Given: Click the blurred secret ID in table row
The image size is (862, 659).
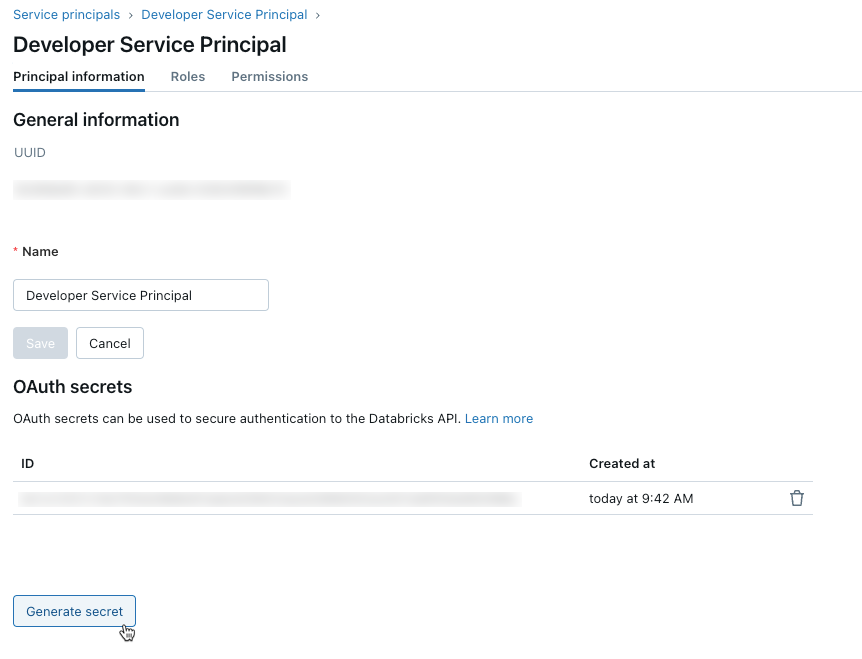Looking at the screenshot, I should point(268,498).
